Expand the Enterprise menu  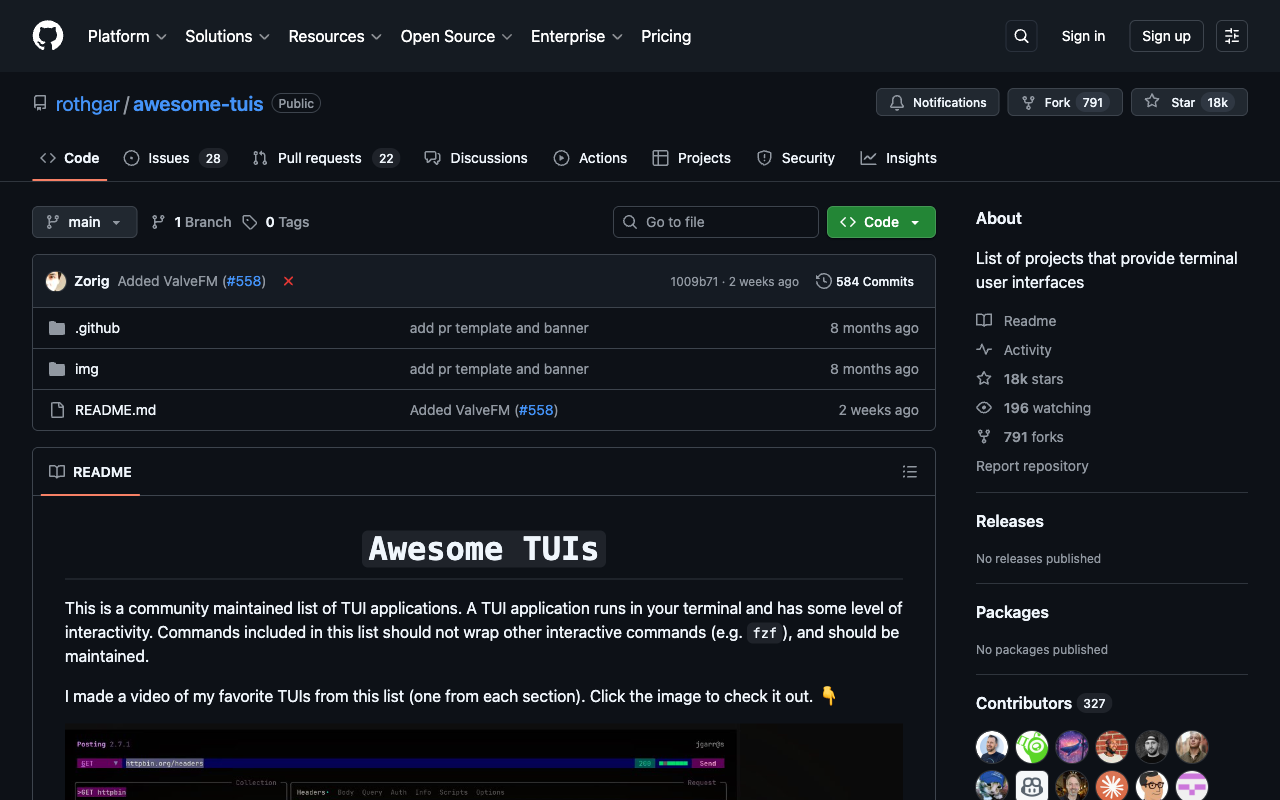coord(577,36)
